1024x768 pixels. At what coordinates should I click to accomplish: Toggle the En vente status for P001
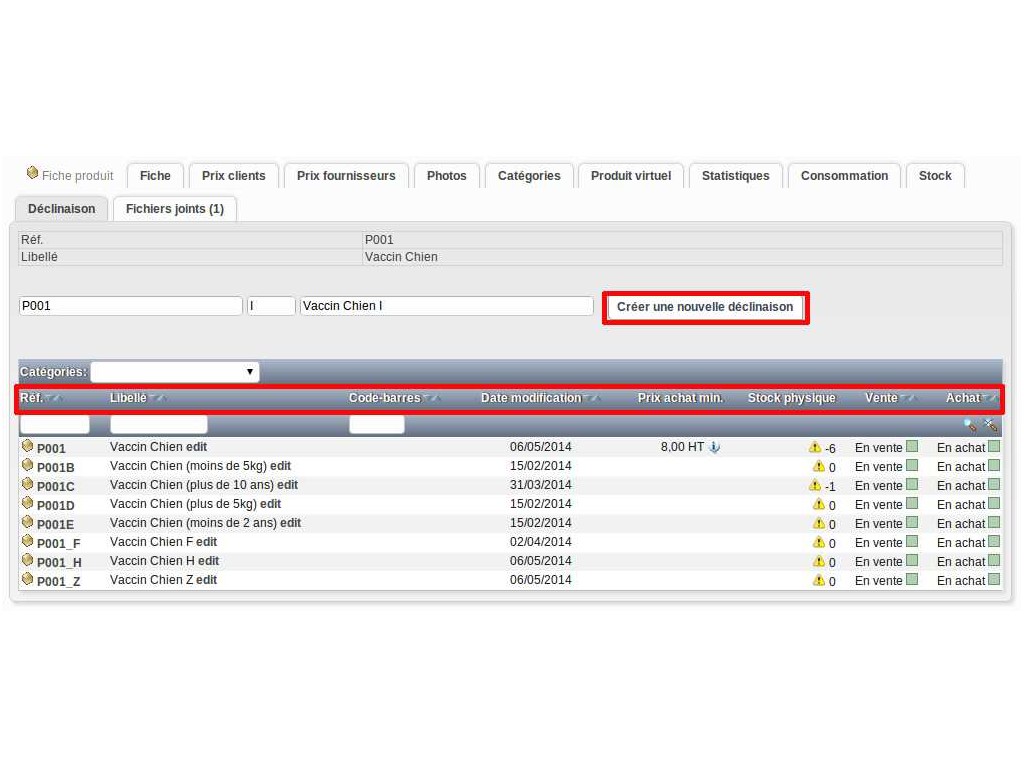pos(911,447)
